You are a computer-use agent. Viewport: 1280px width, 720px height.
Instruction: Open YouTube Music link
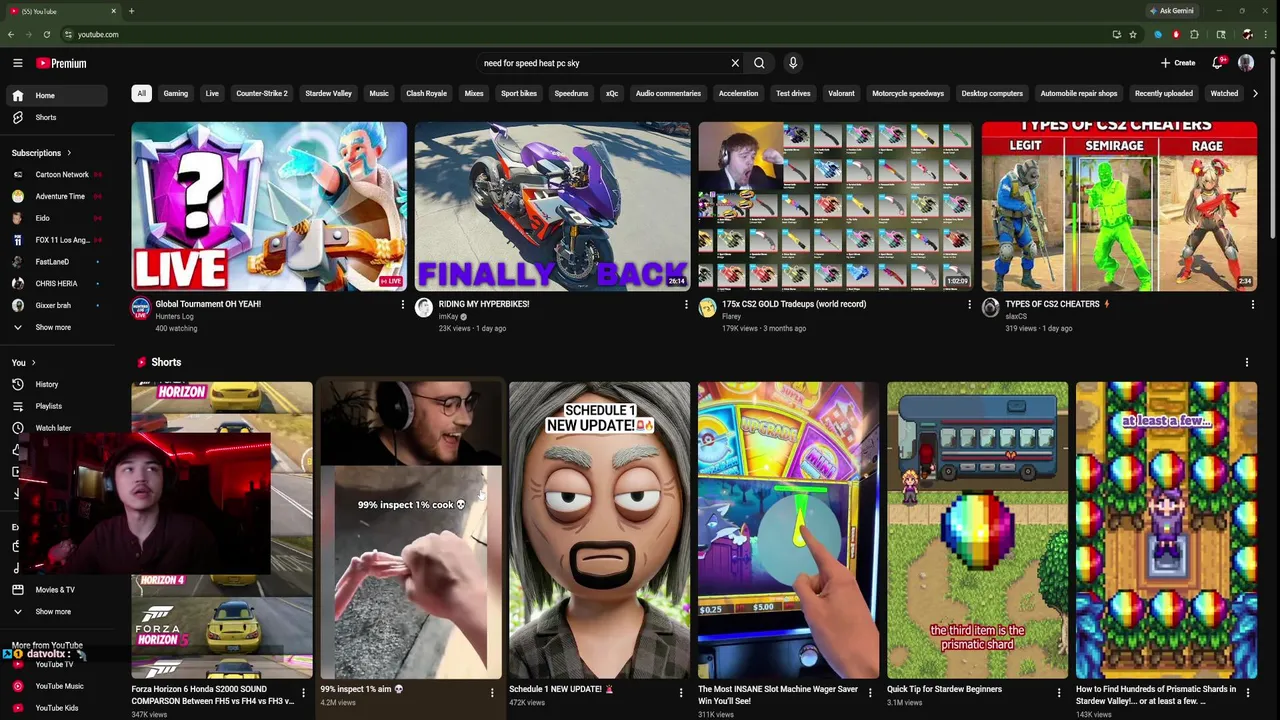coord(56,687)
